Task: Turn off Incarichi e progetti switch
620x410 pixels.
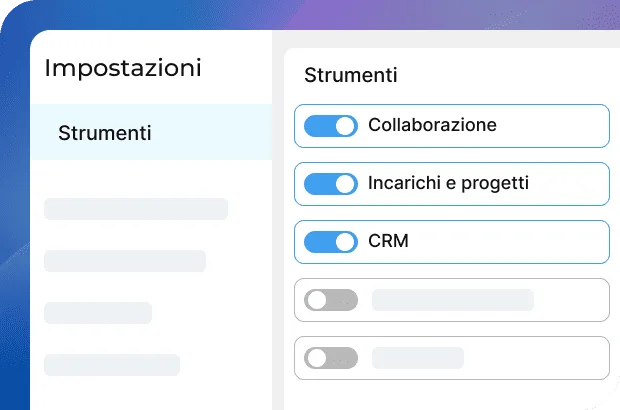Action: pyautogui.click(x=330, y=184)
